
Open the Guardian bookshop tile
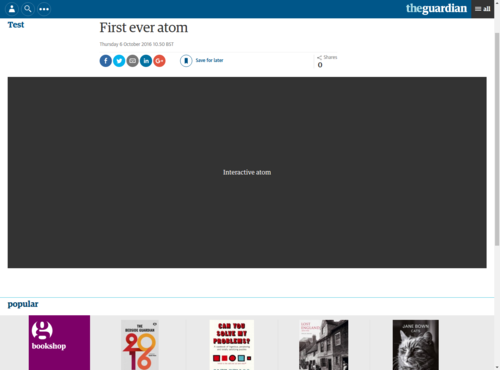[x=59, y=343]
